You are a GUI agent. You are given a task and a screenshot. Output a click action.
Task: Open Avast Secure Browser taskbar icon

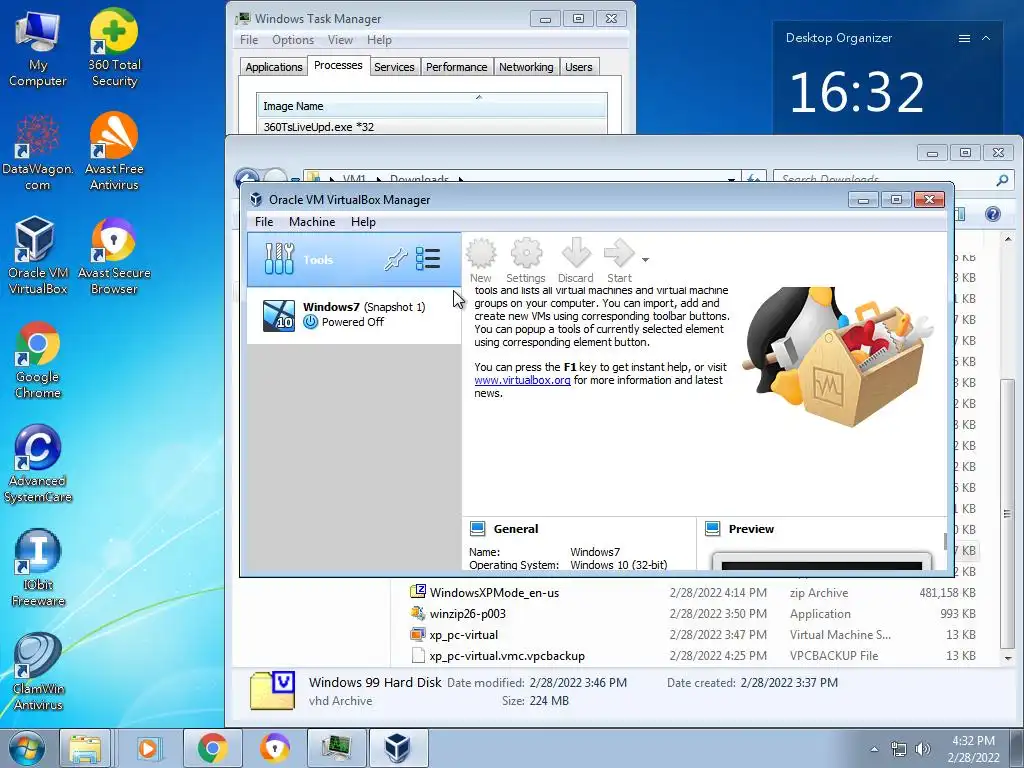[x=274, y=748]
